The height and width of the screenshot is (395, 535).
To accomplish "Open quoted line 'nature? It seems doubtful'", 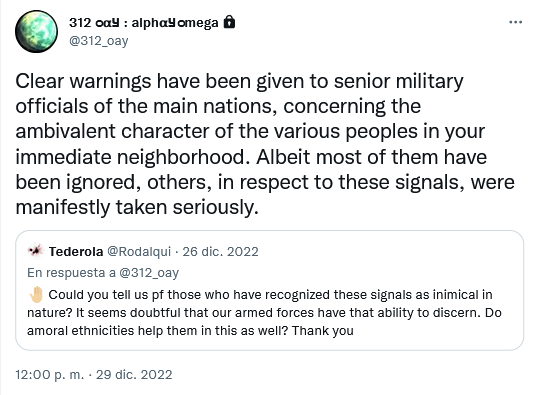I will [264, 312].
